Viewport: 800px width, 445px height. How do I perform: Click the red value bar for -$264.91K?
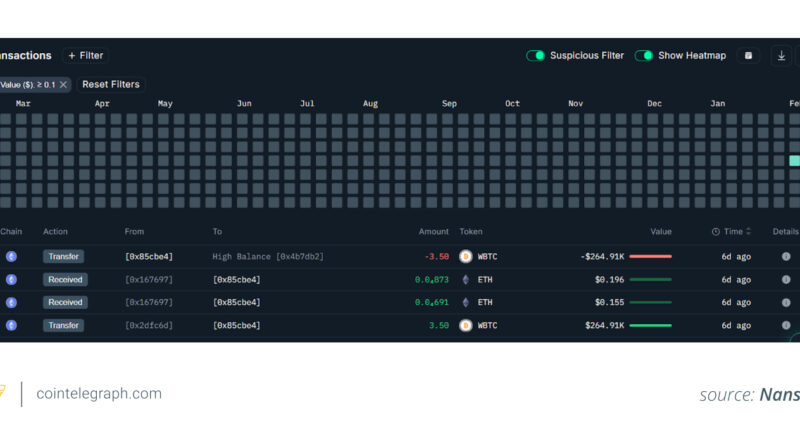pyautogui.click(x=650, y=257)
